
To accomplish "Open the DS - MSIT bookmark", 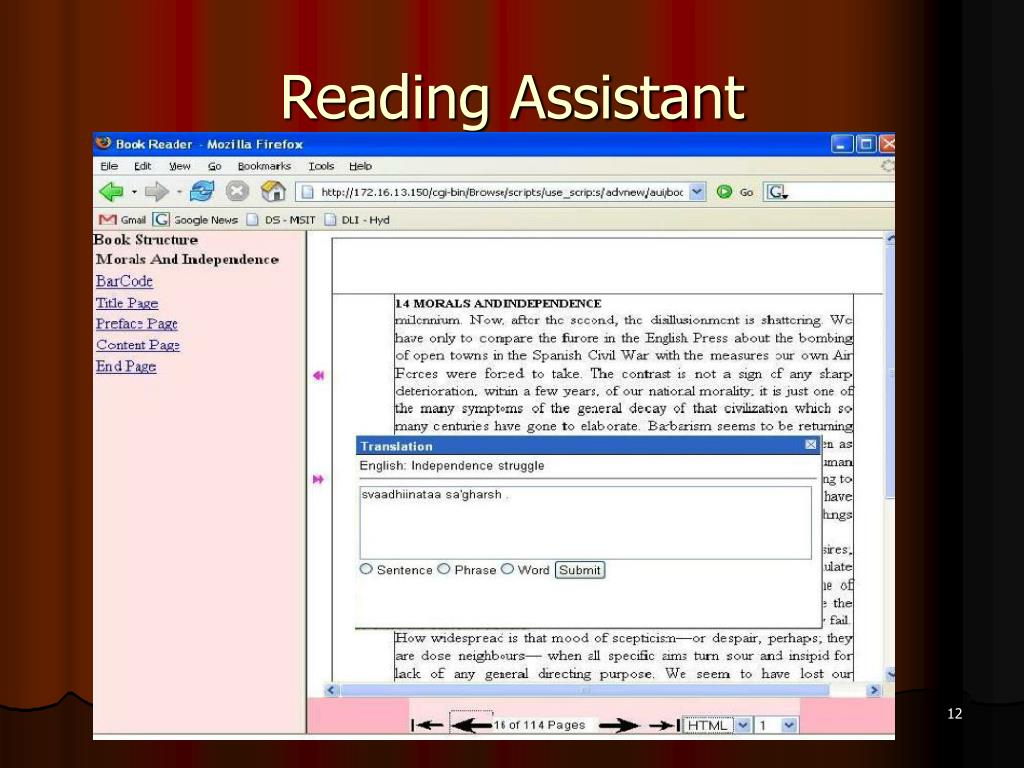I will click(x=281, y=220).
